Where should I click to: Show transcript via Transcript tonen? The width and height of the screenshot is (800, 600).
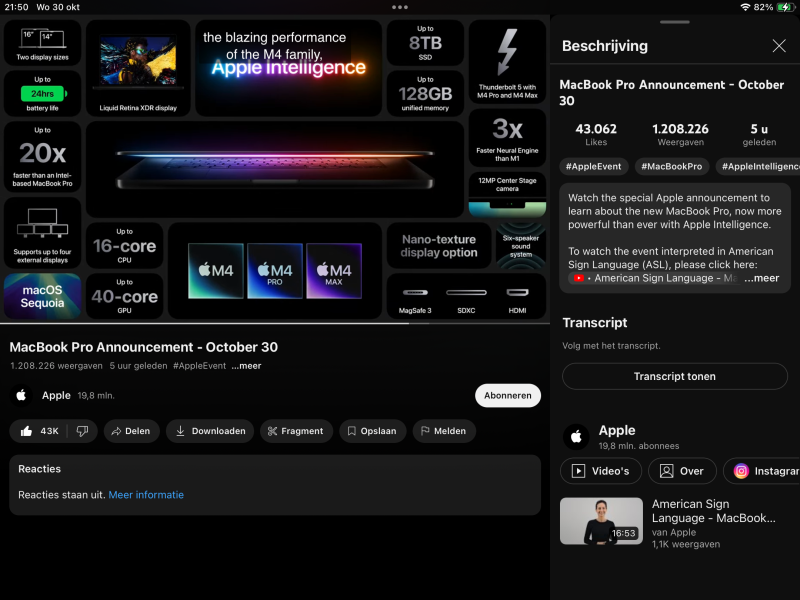coord(674,376)
